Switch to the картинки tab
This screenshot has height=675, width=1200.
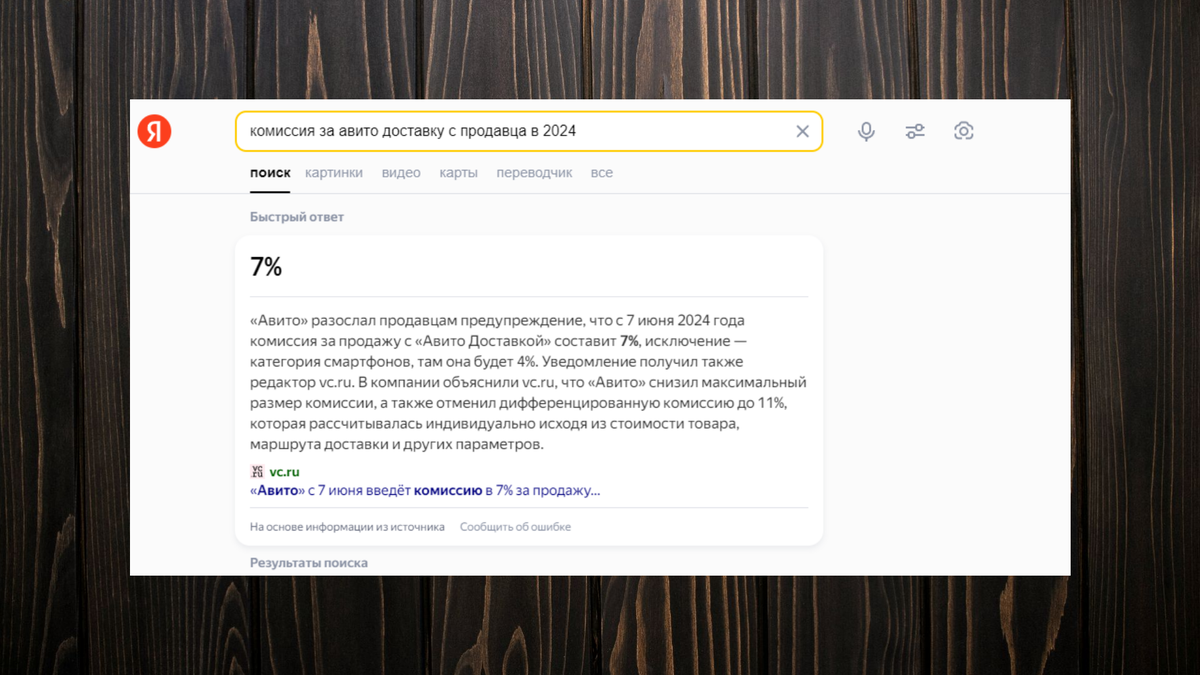click(334, 173)
